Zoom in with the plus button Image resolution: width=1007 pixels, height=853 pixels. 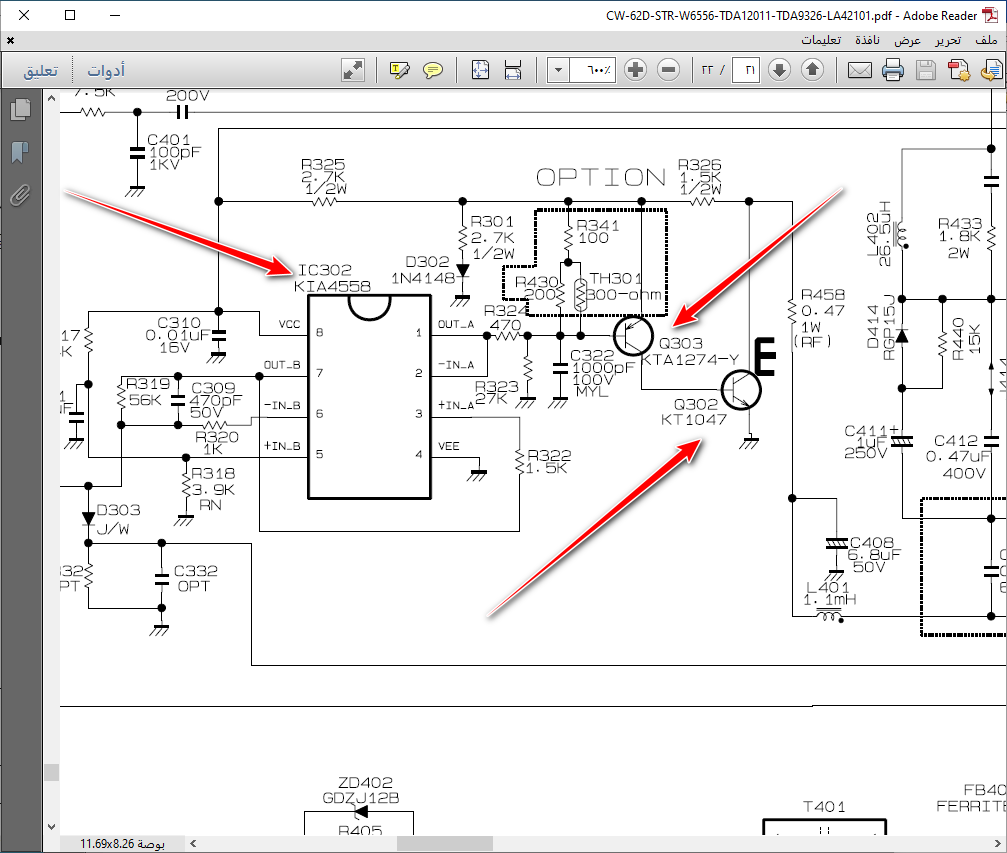(635, 70)
